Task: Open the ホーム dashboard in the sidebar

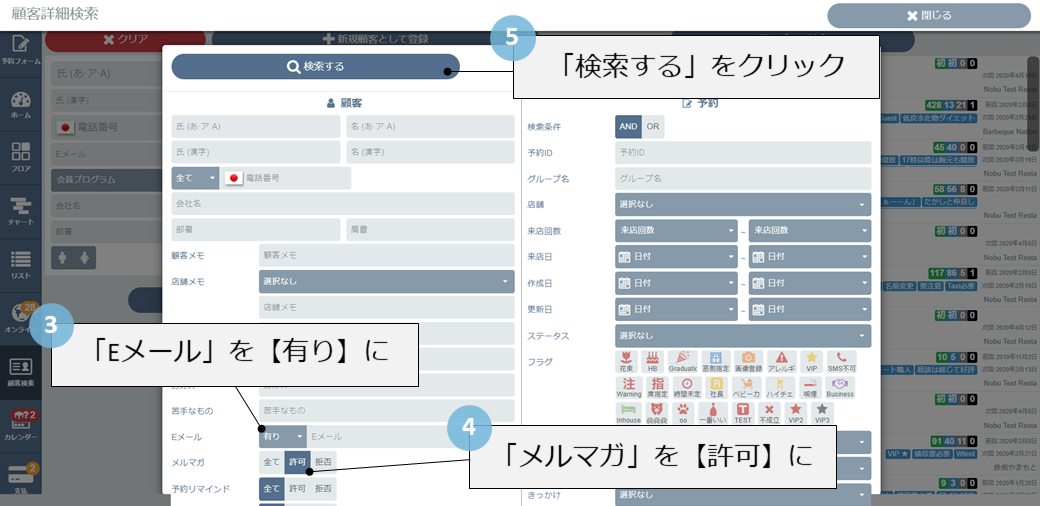Action: [20, 105]
